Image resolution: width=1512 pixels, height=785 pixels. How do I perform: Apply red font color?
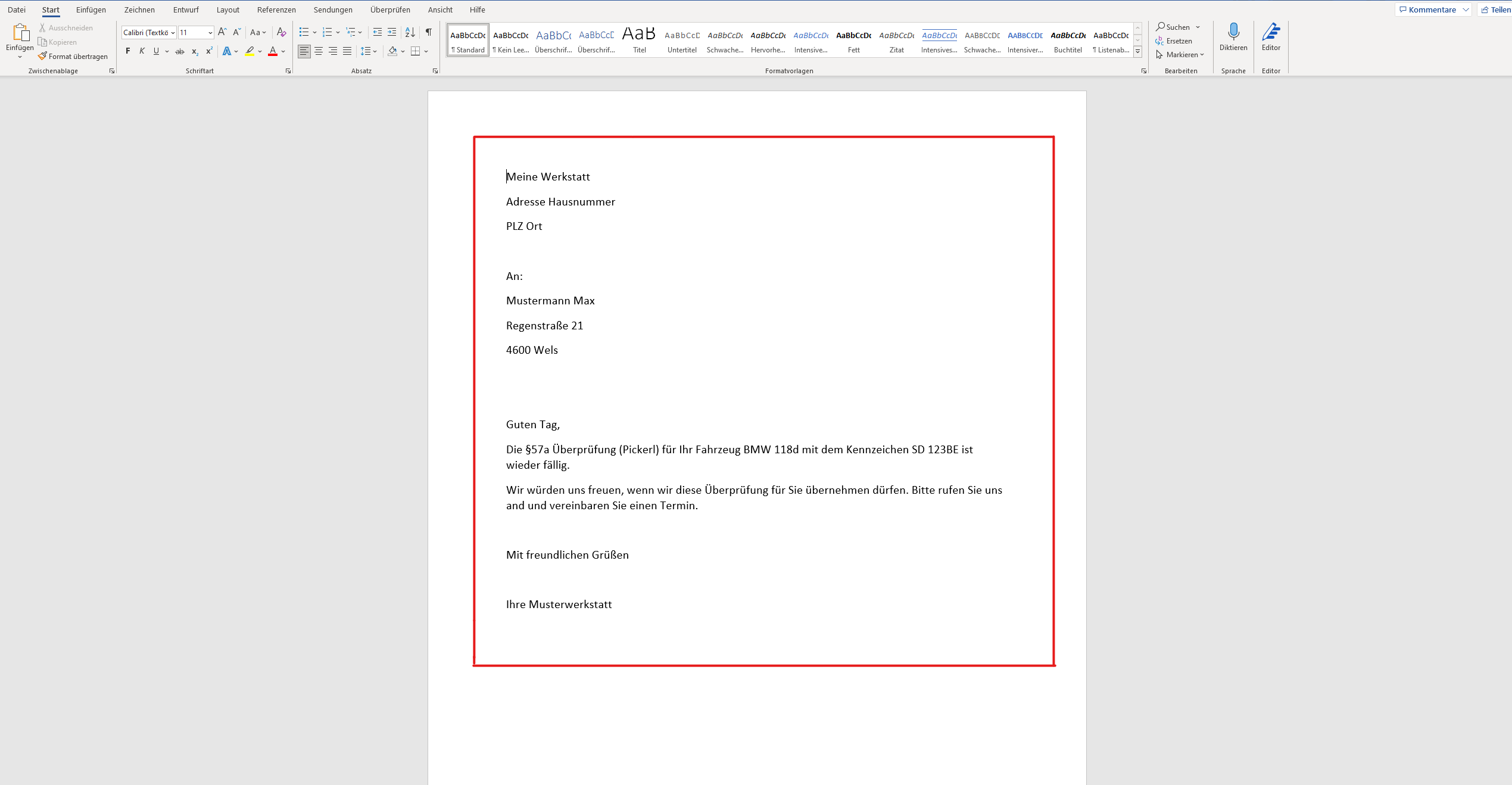(x=273, y=52)
